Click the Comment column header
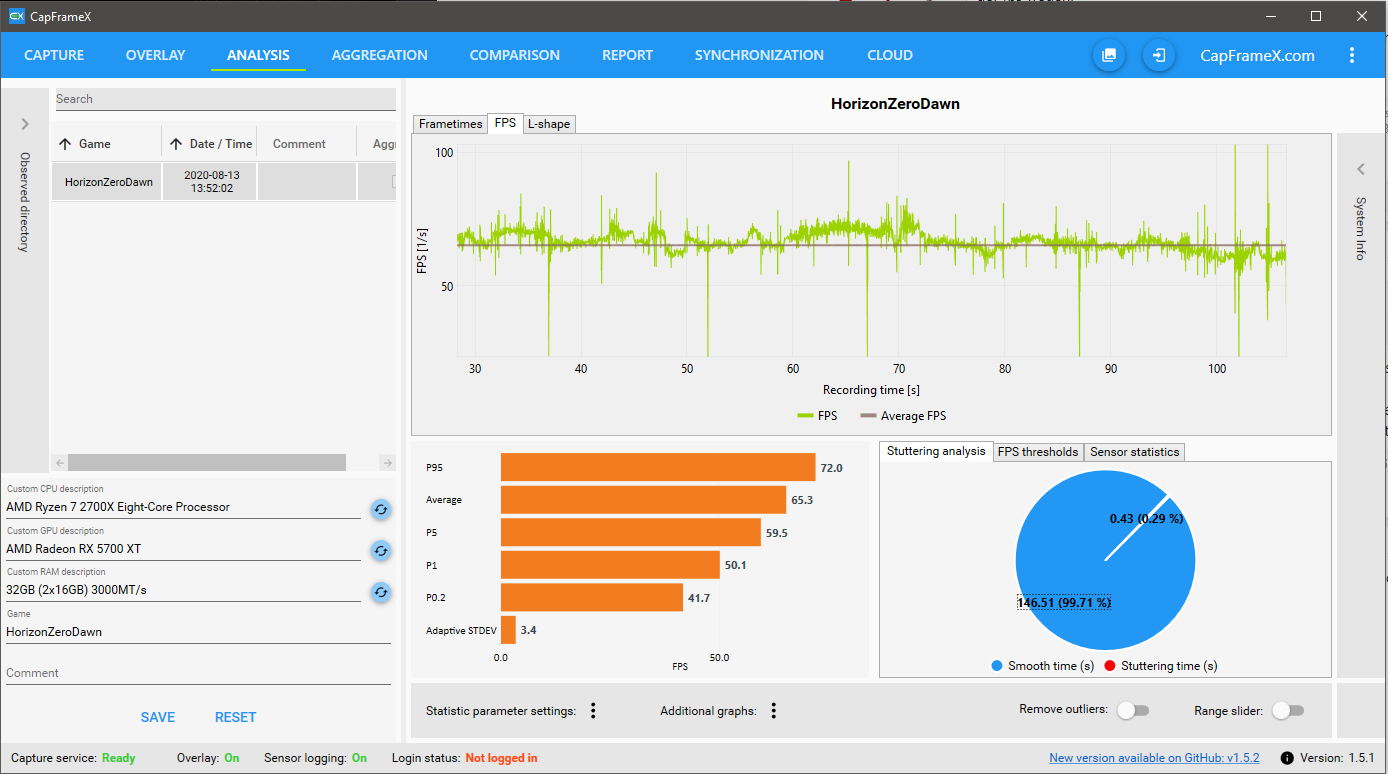The width and height of the screenshot is (1388, 774). (x=299, y=144)
